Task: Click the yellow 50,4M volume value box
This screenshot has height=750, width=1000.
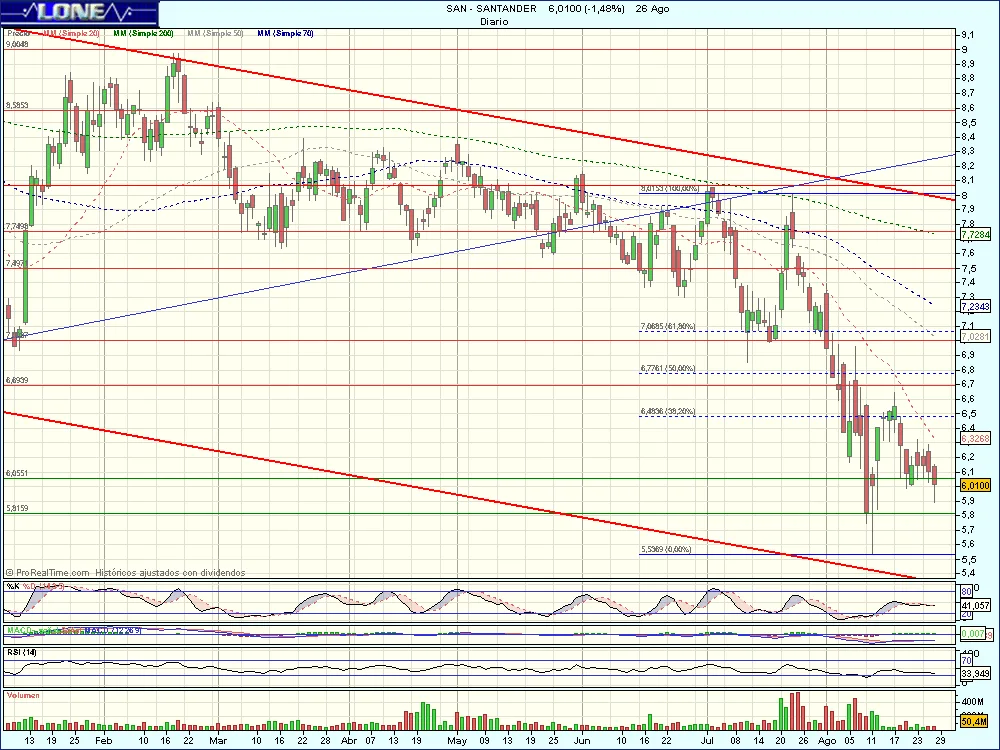Action: [x=974, y=721]
